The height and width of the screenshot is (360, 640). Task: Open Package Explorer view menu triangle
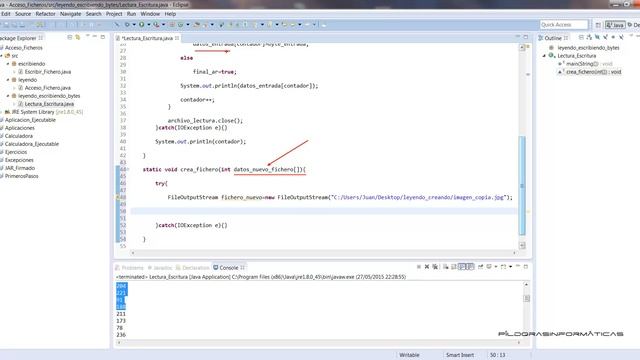tap(87, 37)
